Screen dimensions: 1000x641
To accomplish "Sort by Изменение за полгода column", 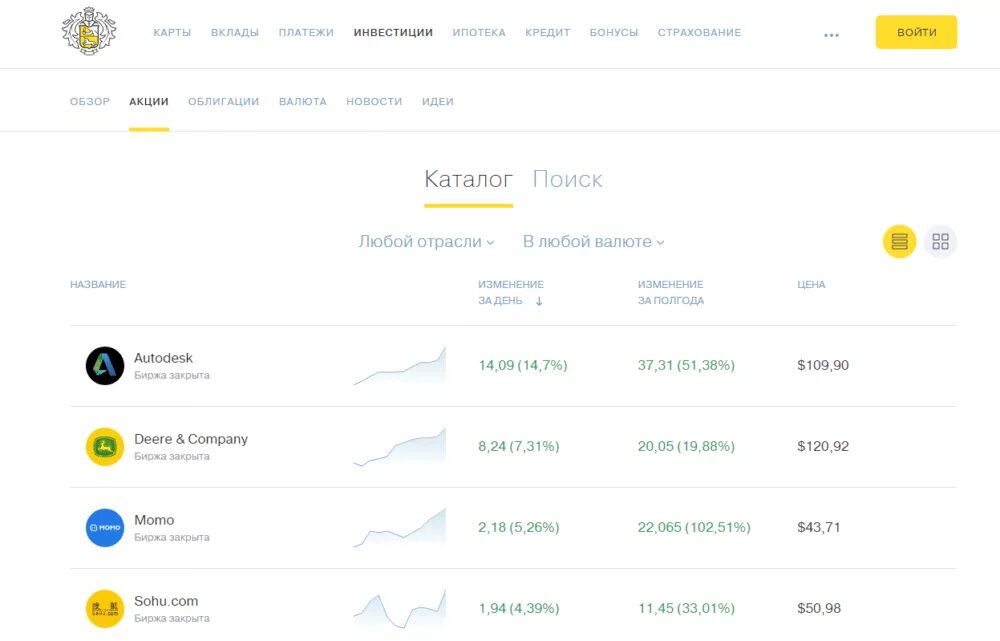I will pos(670,292).
